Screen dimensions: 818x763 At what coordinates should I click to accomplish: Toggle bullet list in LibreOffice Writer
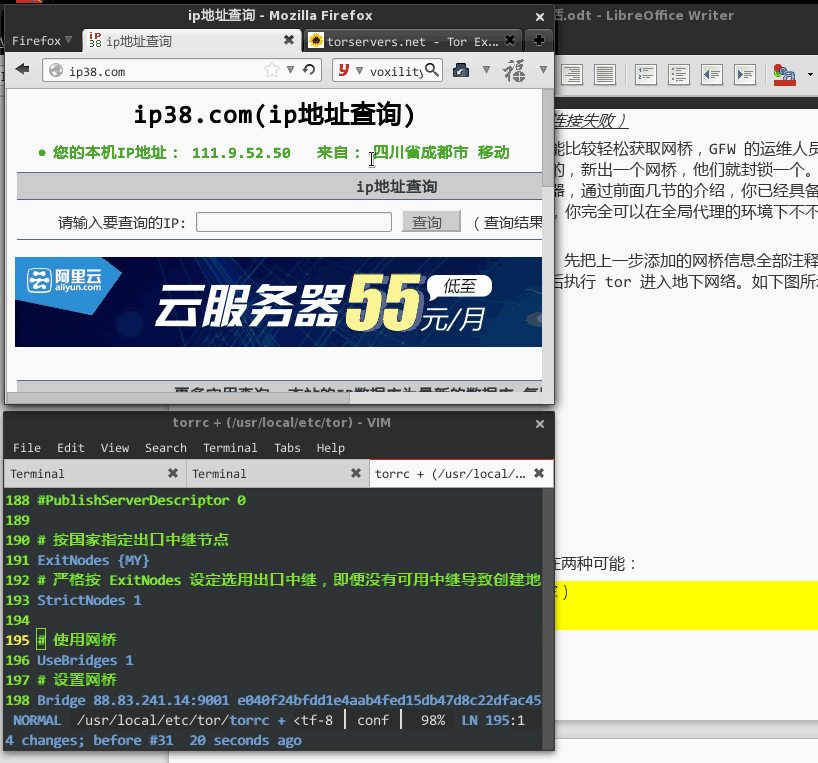click(x=679, y=75)
